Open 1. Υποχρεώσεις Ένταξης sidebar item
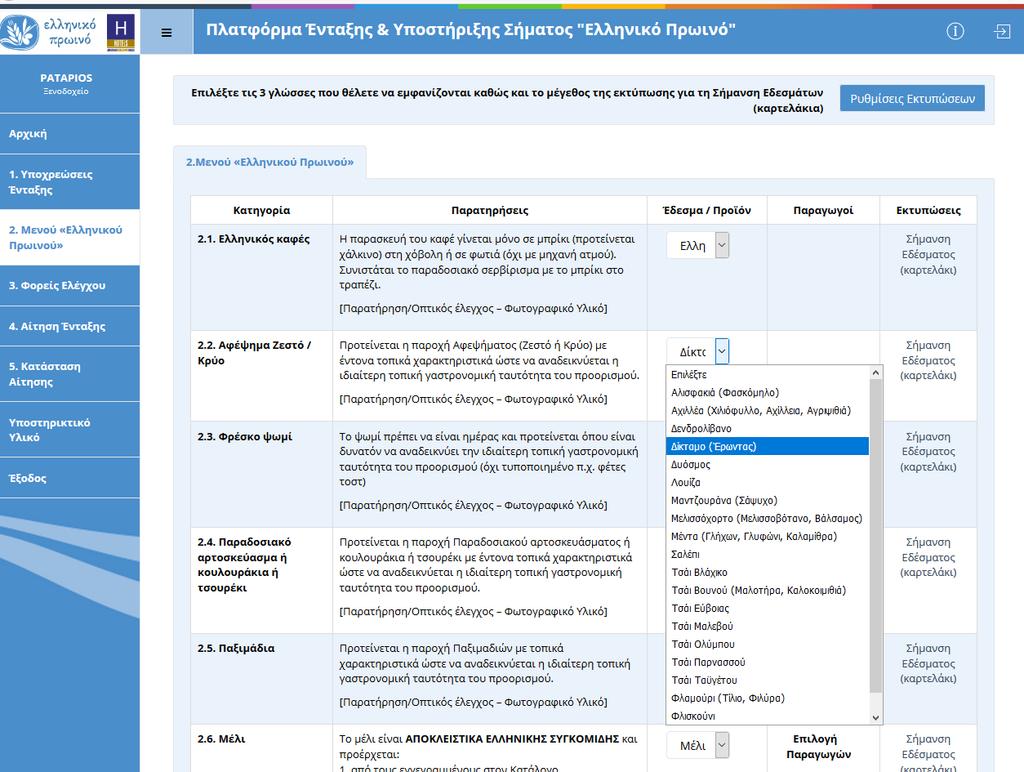1024x772 pixels. [x=70, y=182]
